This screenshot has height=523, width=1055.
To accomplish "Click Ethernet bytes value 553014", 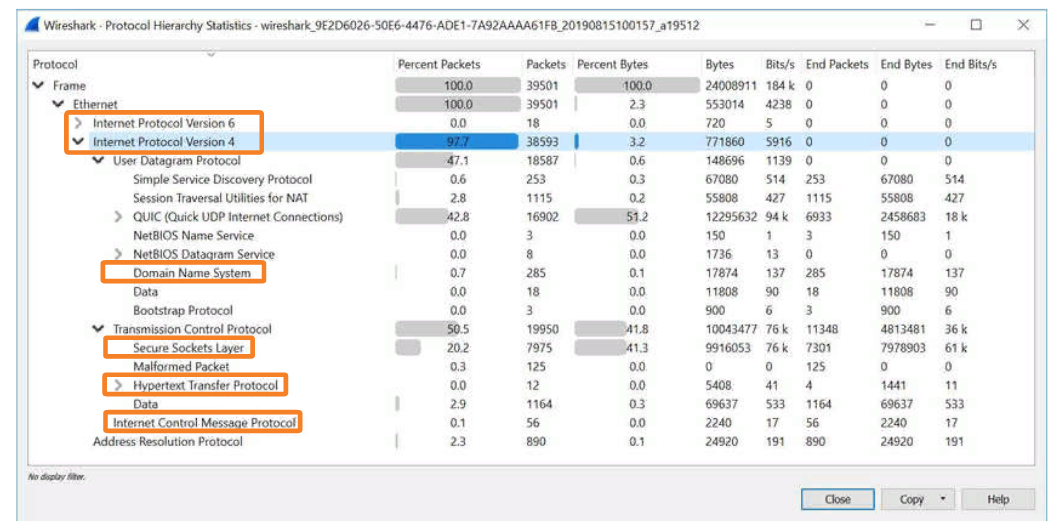I will click(x=725, y=104).
